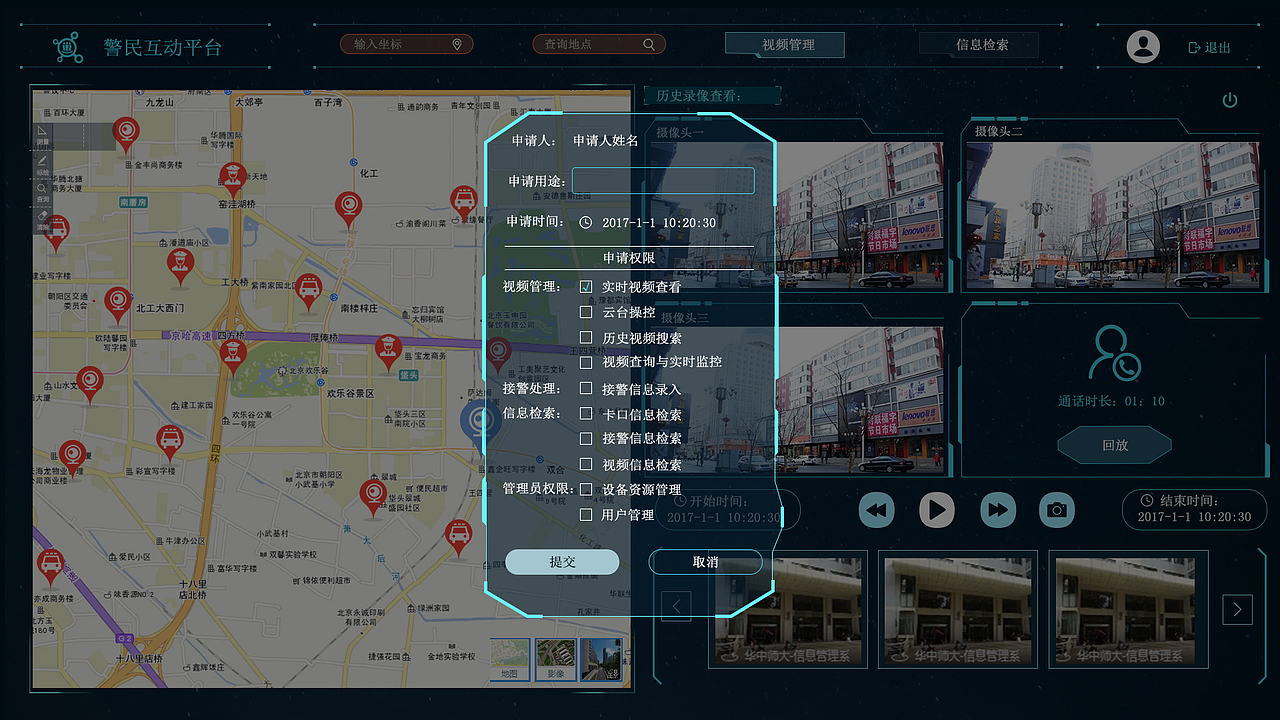
Task: Fast-forward the historical video playback
Action: point(997,510)
